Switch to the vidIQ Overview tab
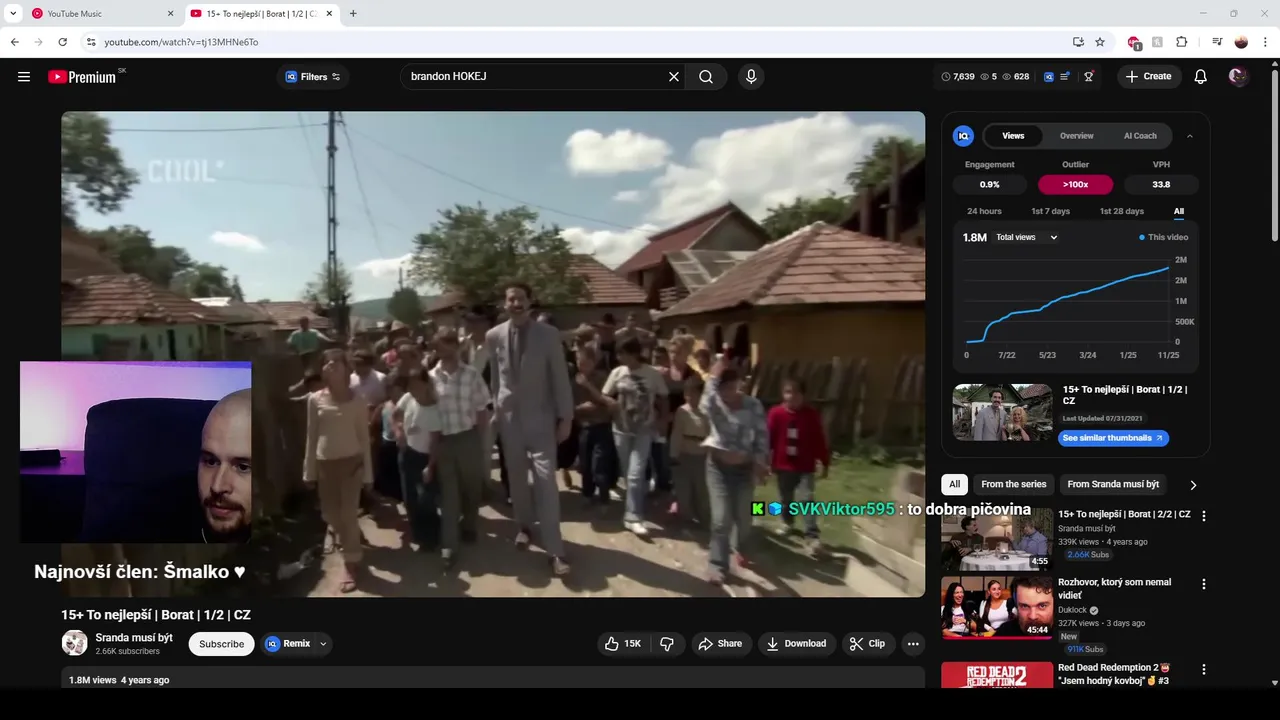Image resolution: width=1280 pixels, height=720 pixels. click(x=1077, y=136)
